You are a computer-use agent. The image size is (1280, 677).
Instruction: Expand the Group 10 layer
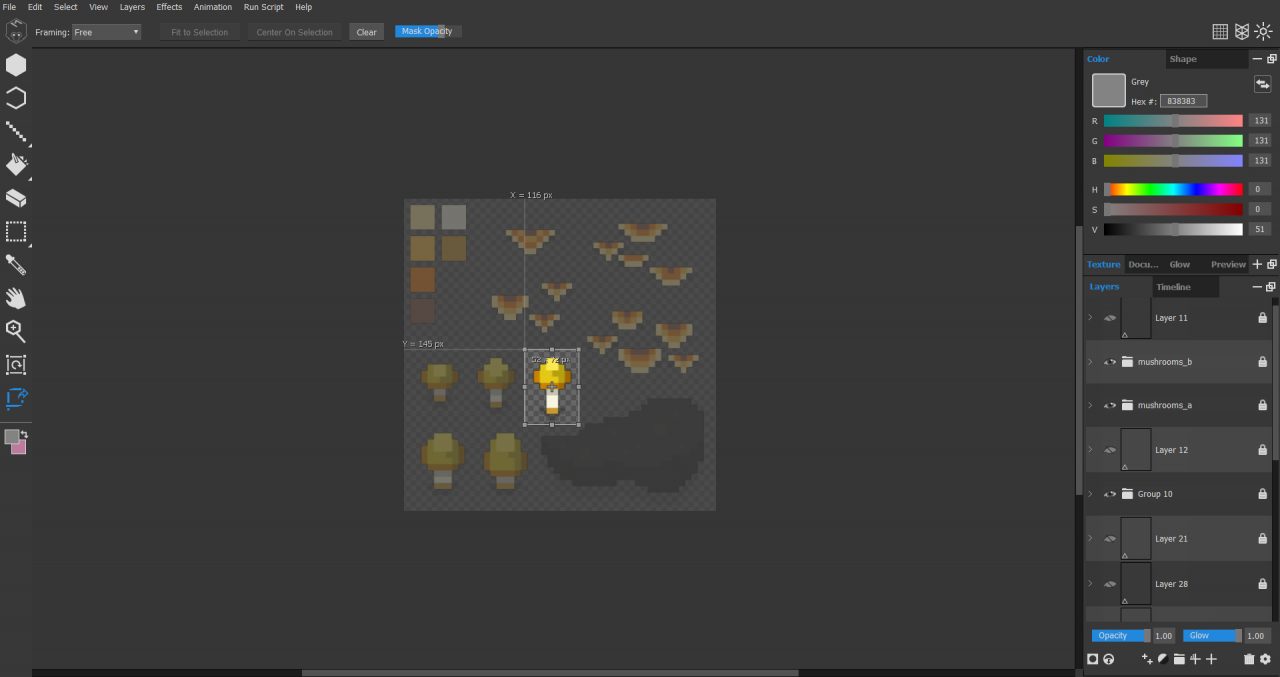point(1089,493)
